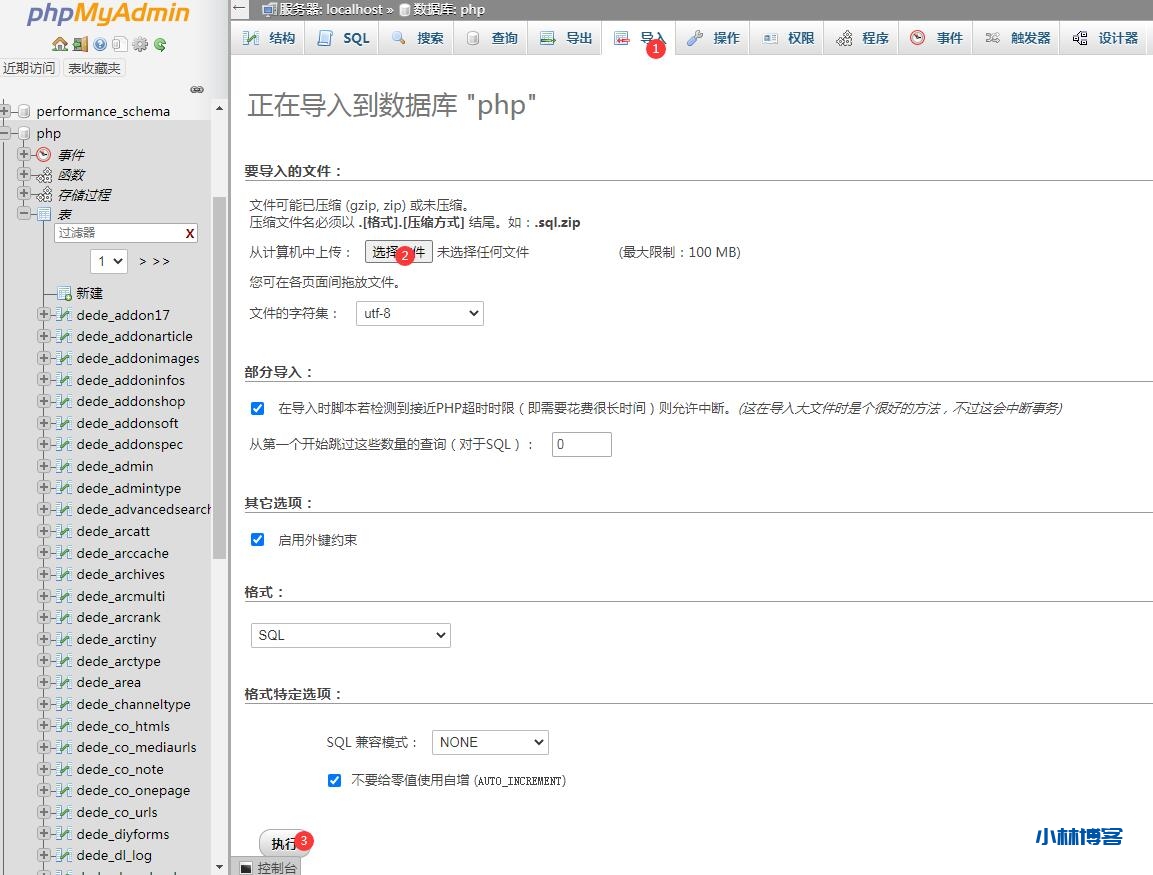The image size is (1153, 875).
Task: Disable the PHP timeout interruption checkbox
Action: 258,408
